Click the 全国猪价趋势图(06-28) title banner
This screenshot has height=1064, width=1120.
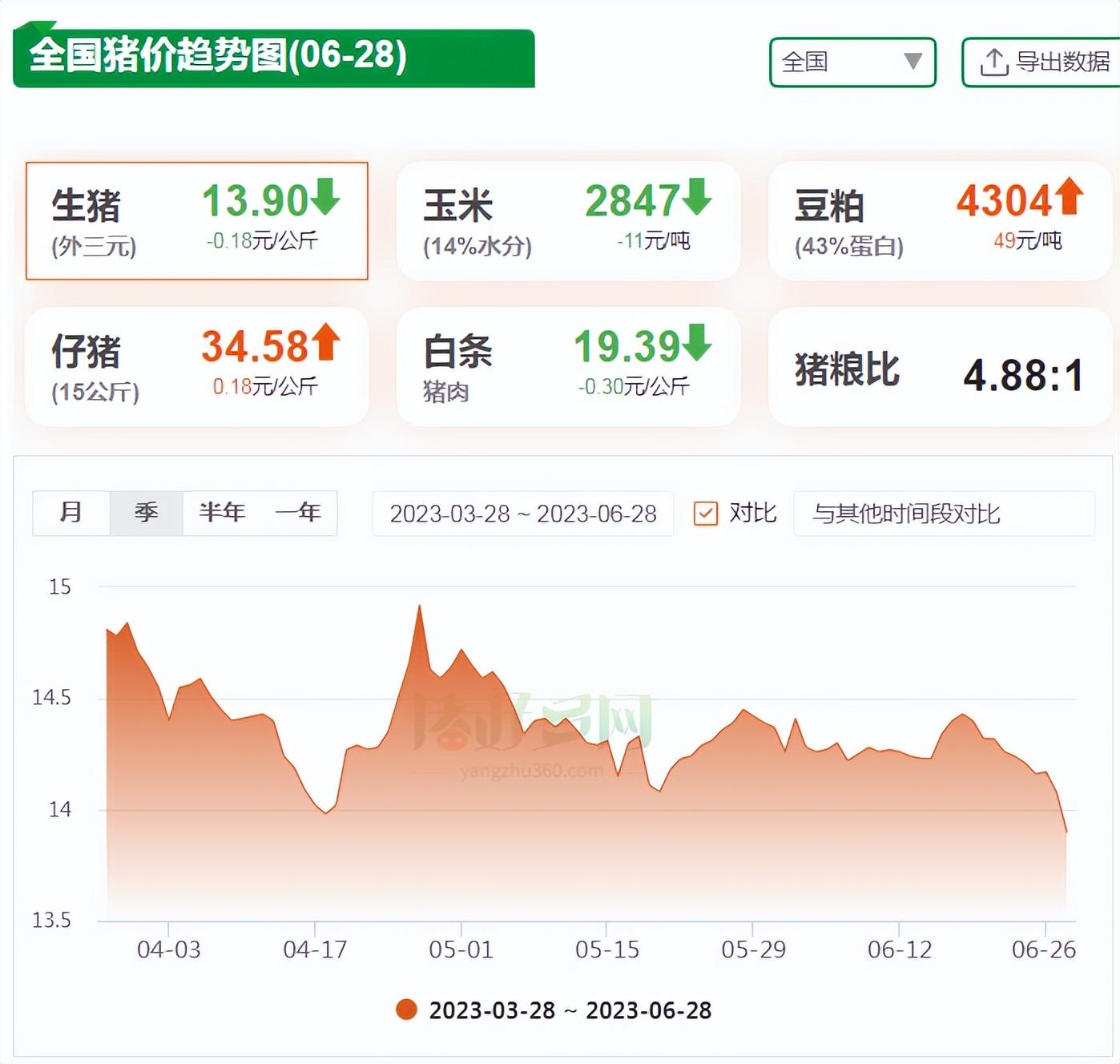tap(274, 57)
